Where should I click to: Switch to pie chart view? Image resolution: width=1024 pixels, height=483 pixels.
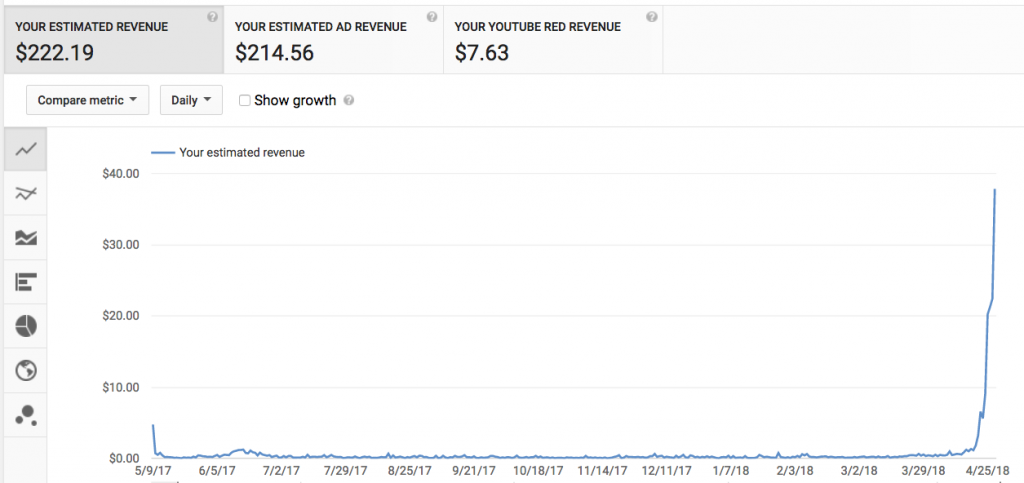point(26,326)
